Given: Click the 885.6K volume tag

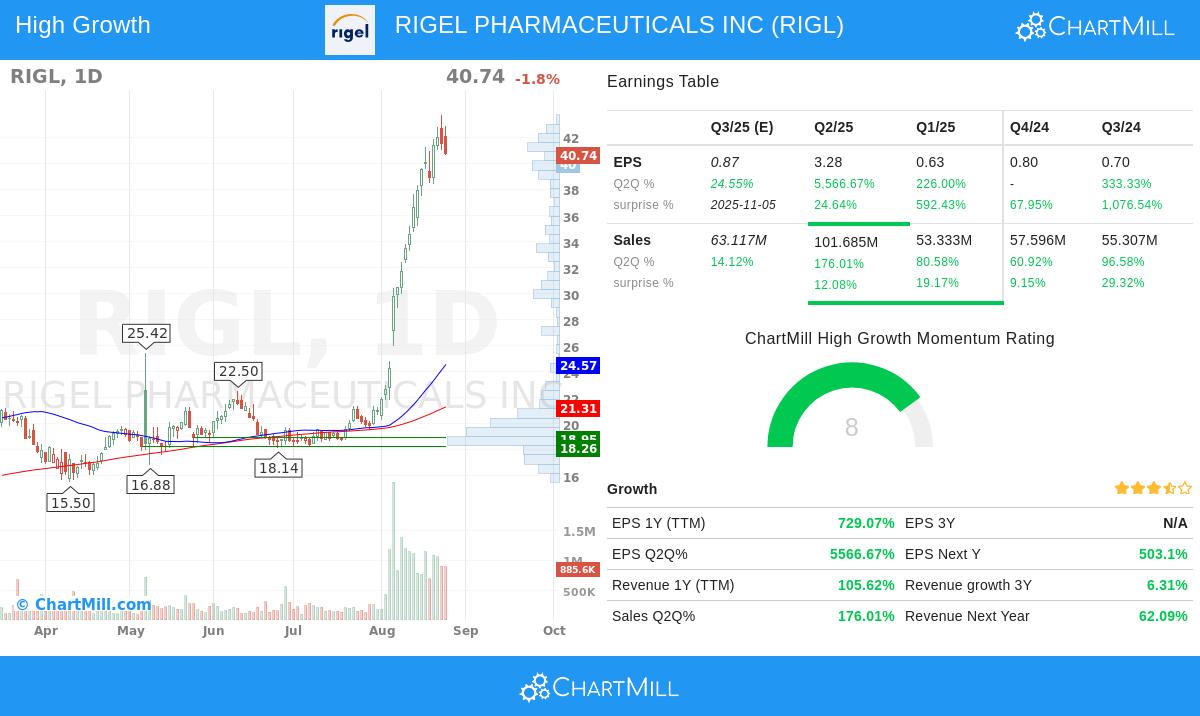Looking at the screenshot, I should point(577,569).
